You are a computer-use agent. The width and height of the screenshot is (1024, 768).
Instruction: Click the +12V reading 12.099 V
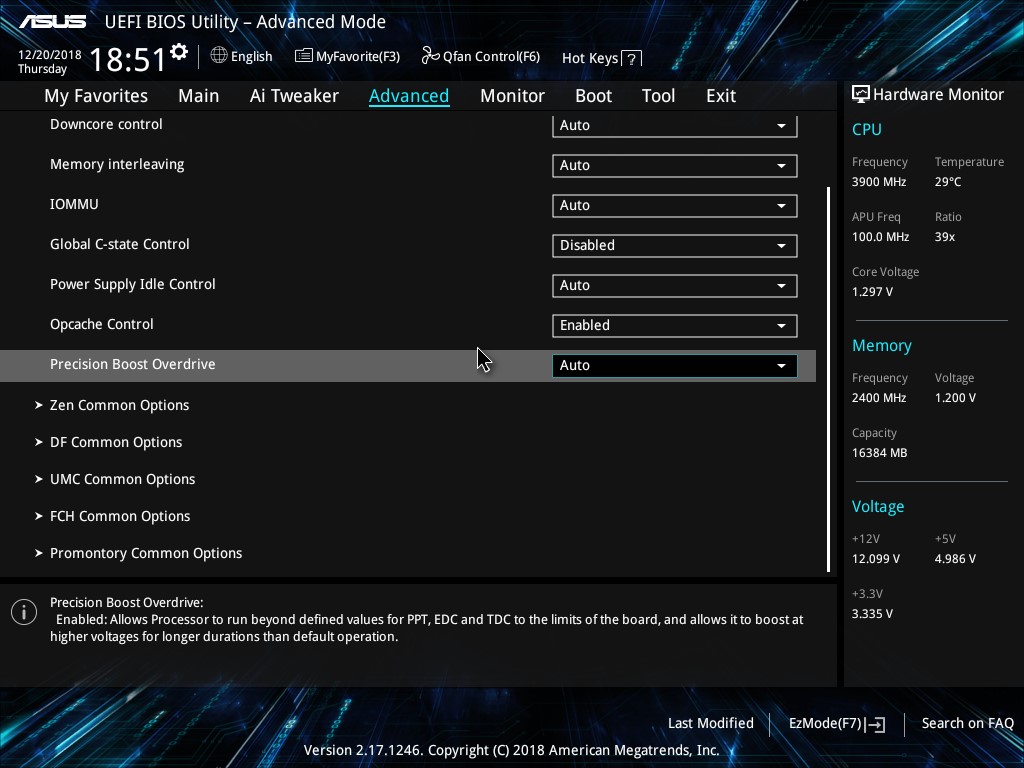click(x=876, y=559)
